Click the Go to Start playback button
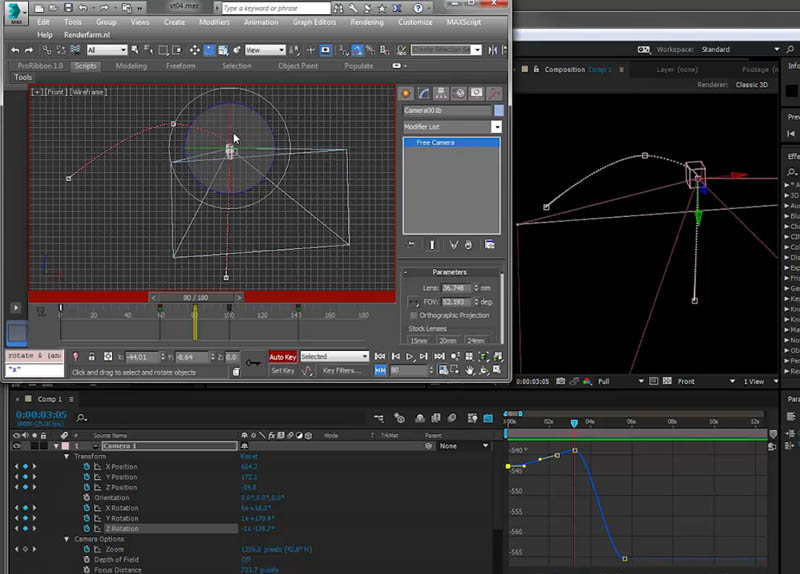Image resolution: width=800 pixels, height=574 pixels. coord(380,357)
